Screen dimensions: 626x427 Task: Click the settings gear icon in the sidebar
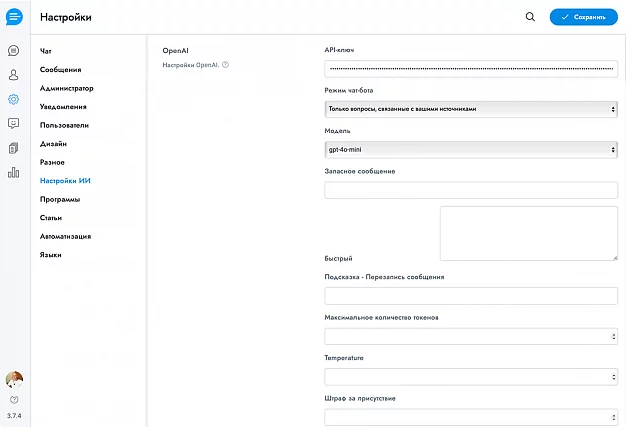pyautogui.click(x=13, y=99)
